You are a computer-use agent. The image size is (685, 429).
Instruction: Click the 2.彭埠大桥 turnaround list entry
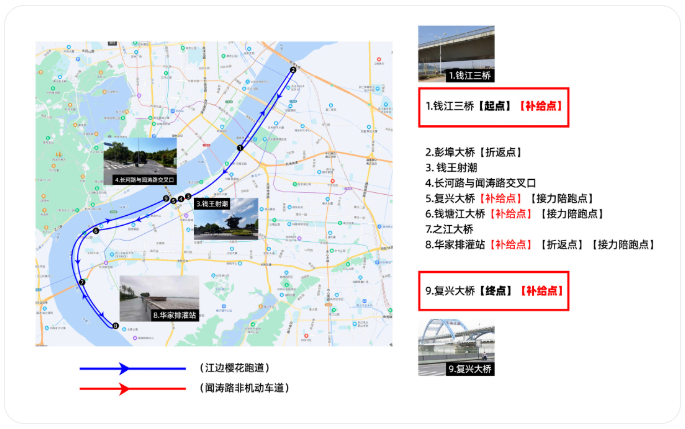[x=473, y=153]
